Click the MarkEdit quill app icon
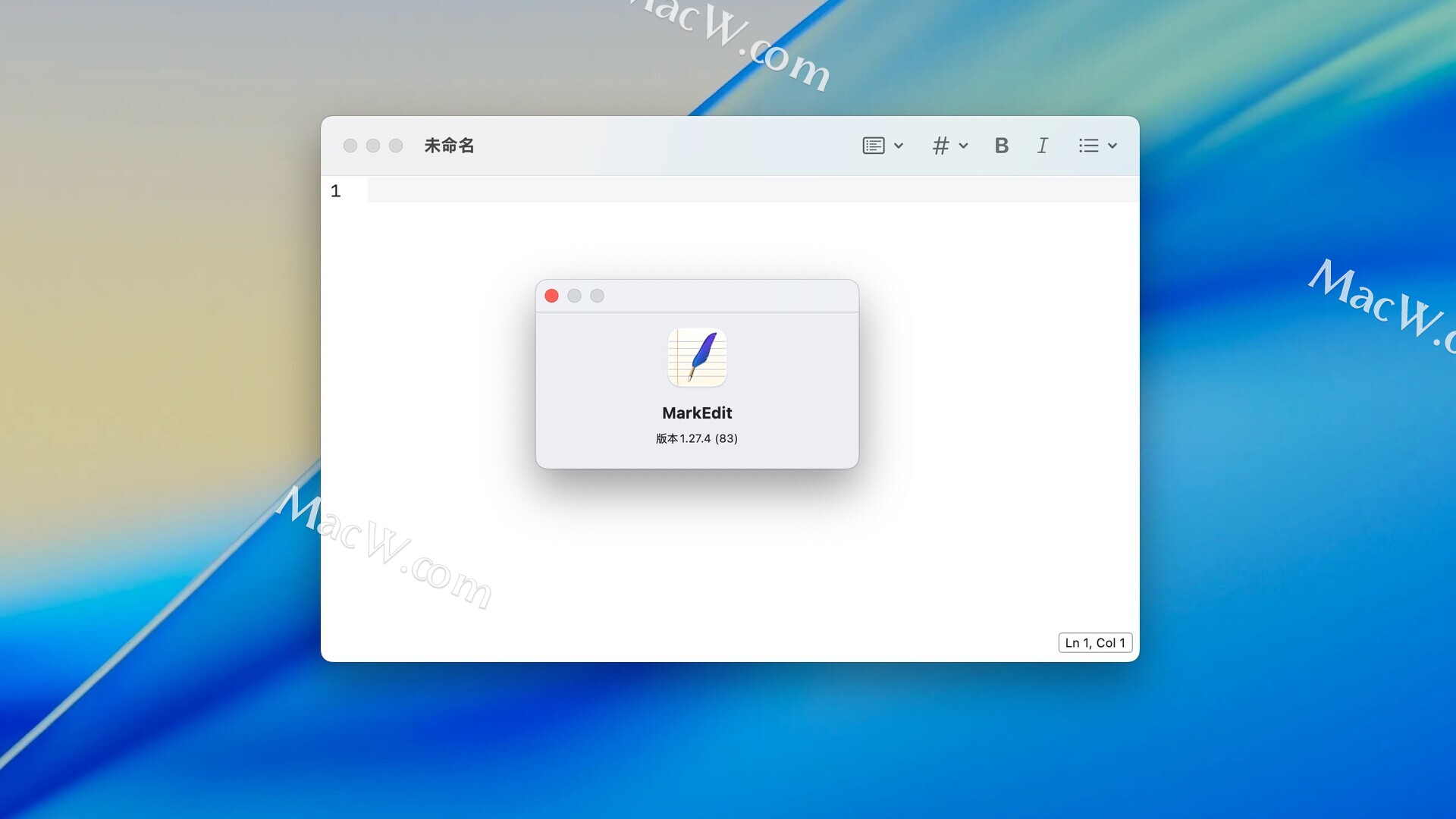This screenshot has width=1456, height=819. [697, 357]
